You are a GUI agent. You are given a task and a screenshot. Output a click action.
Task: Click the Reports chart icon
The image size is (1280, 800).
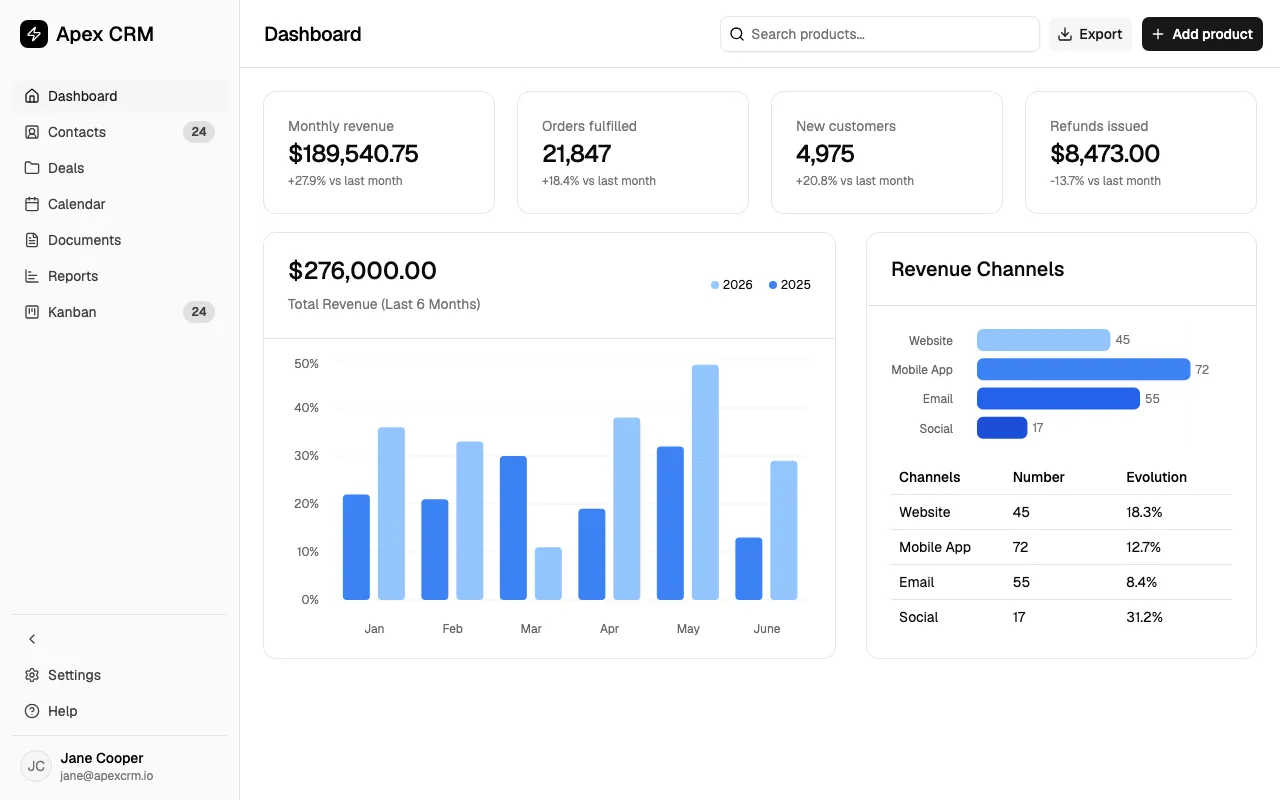pos(32,276)
